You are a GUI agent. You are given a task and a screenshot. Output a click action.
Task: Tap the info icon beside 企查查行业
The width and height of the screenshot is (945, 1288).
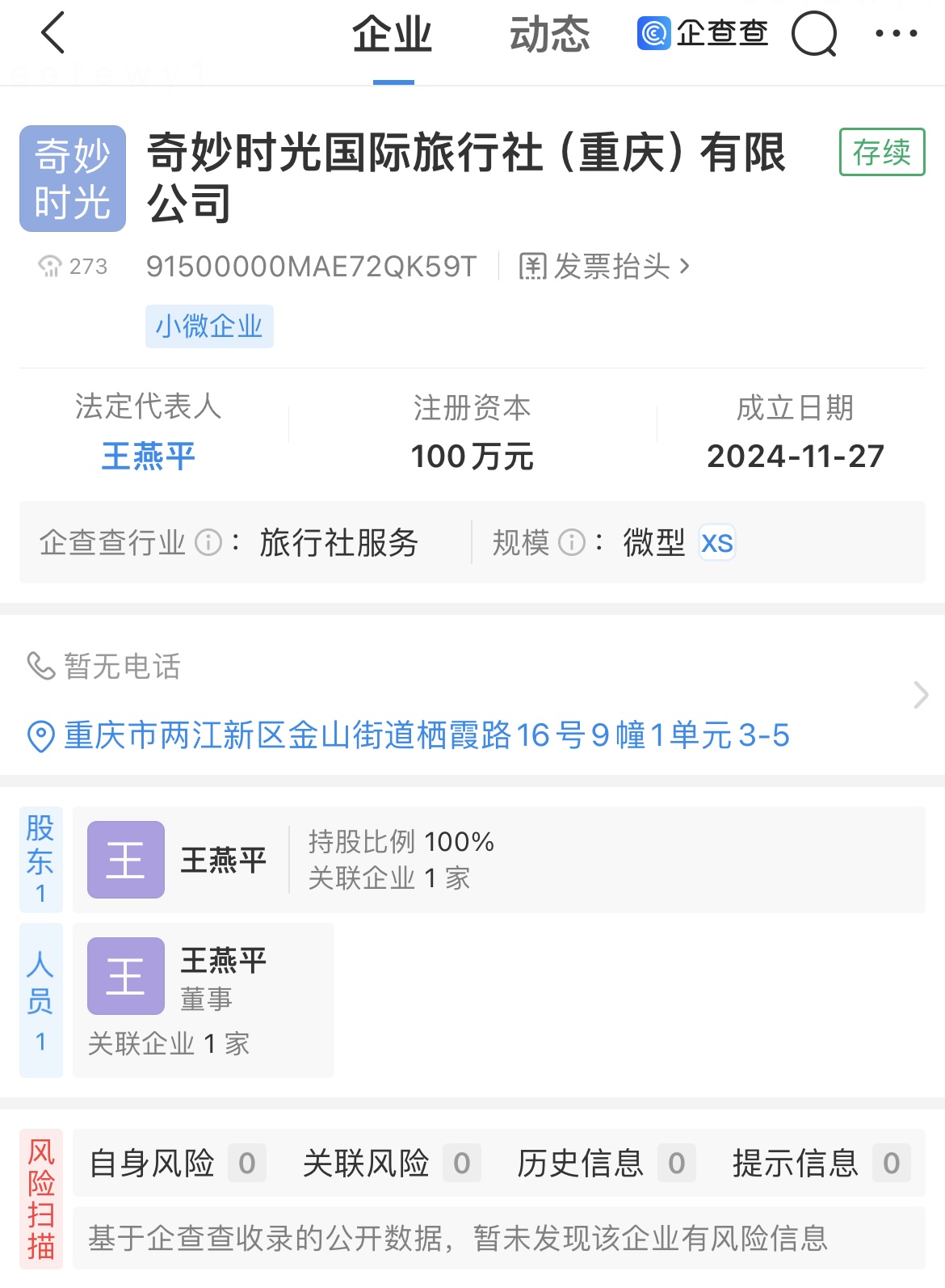click(x=208, y=542)
